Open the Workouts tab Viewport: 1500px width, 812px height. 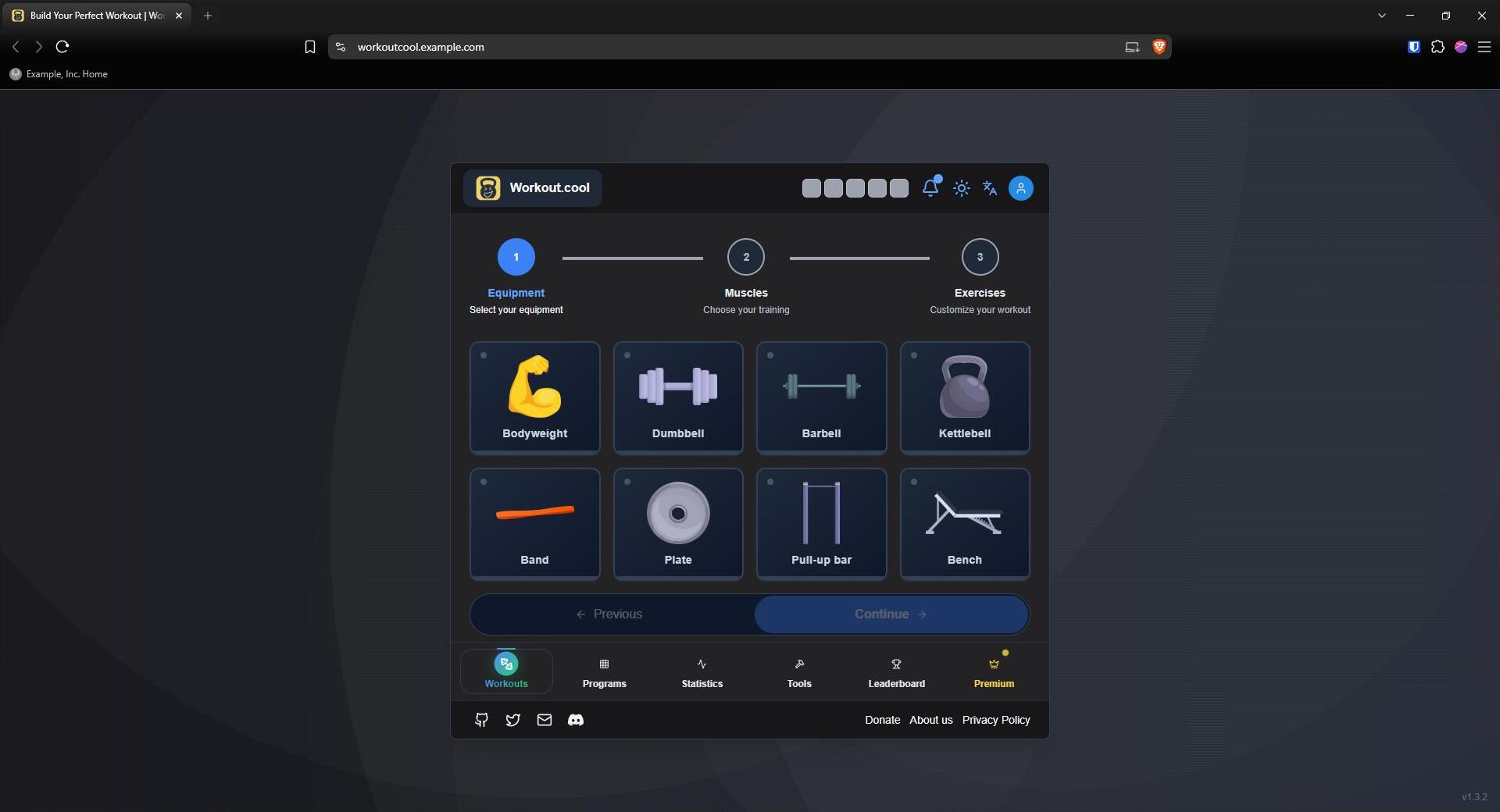click(506, 671)
